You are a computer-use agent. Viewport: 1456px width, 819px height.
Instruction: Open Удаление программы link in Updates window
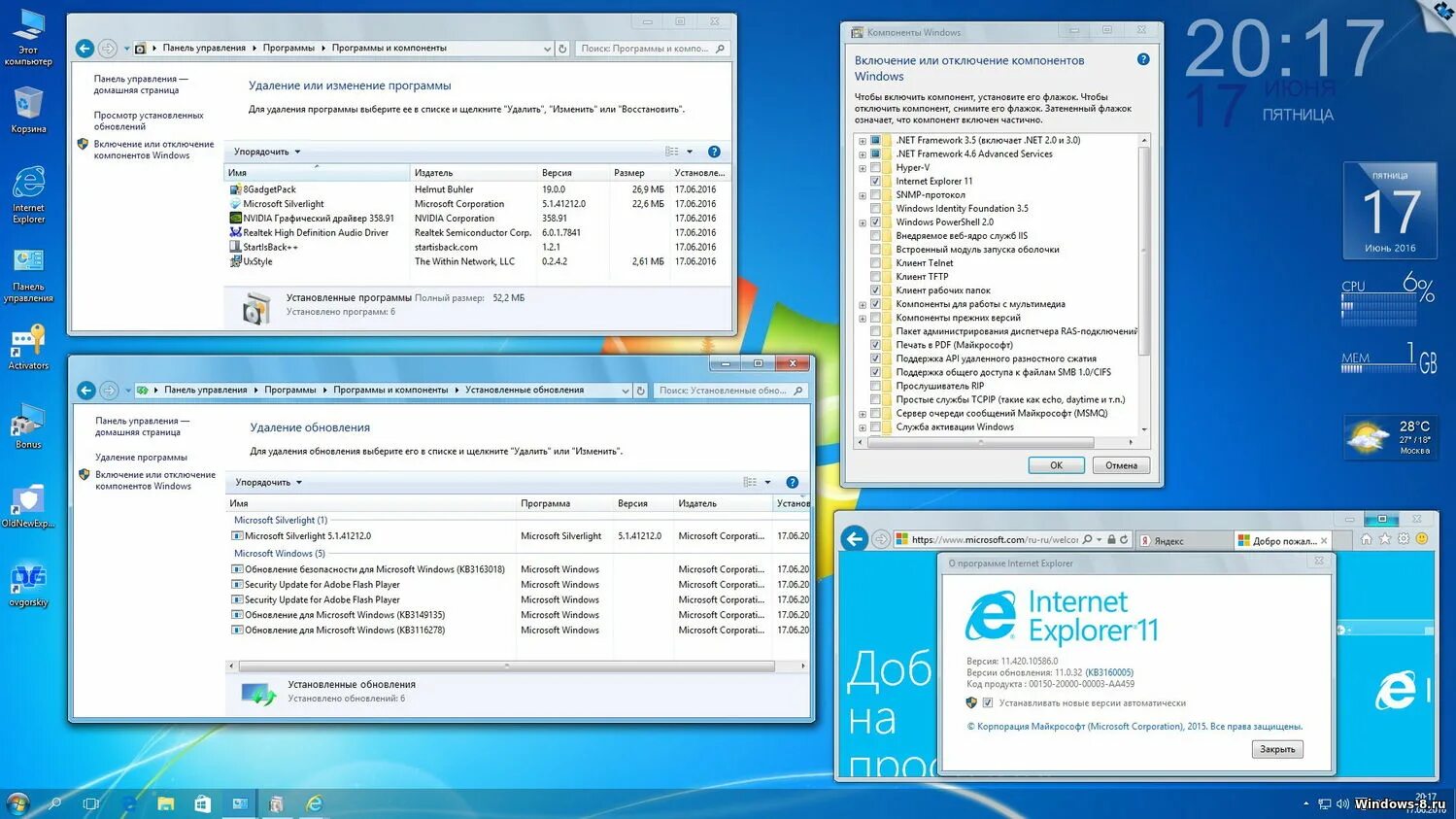pos(141,457)
